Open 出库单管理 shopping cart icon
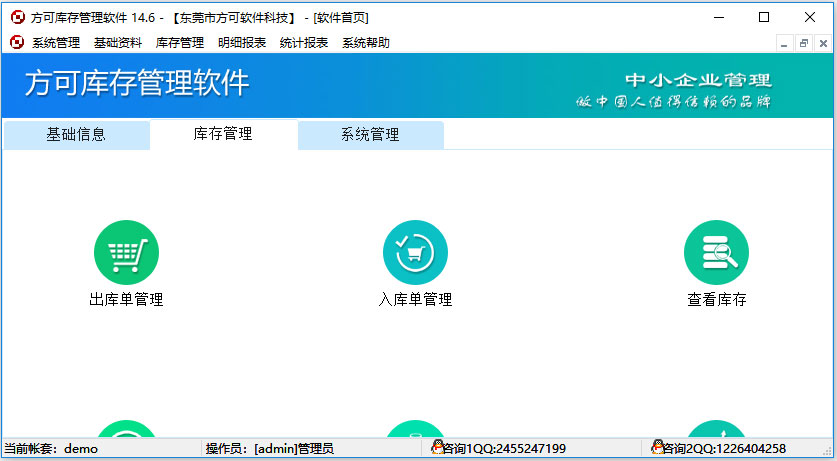Viewport: 837px width, 461px height. pos(126,253)
